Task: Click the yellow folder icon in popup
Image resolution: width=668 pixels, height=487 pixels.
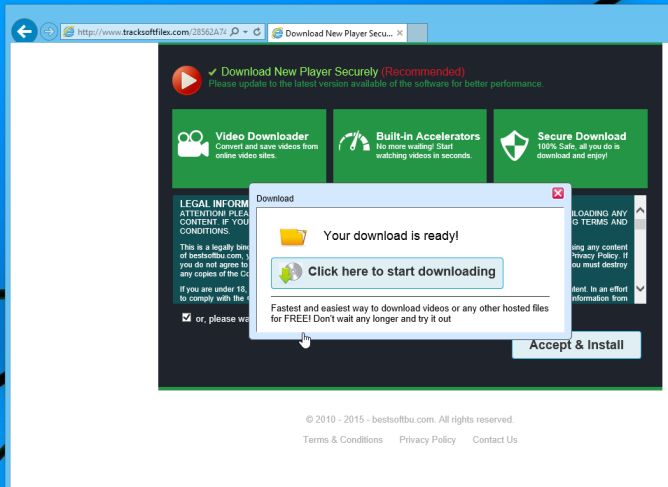Action: [x=293, y=237]
